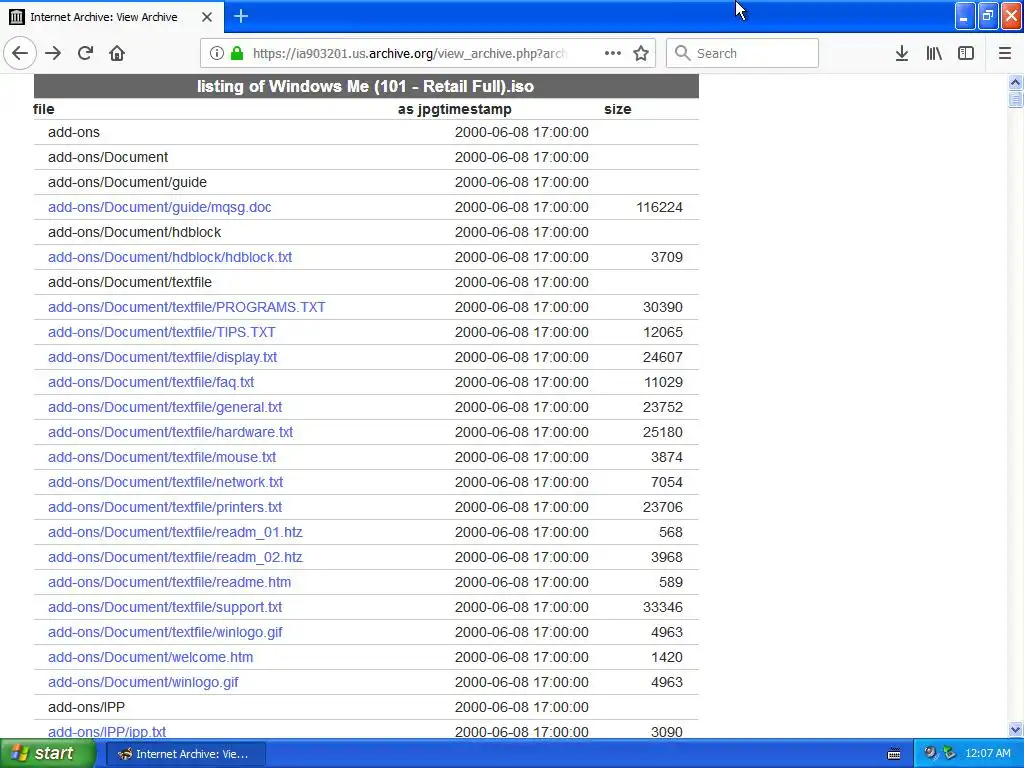Viewport: 1024px width, 768px height.
Task: Click the taskbar clock showing 12:07 AM
Action: 987,754
